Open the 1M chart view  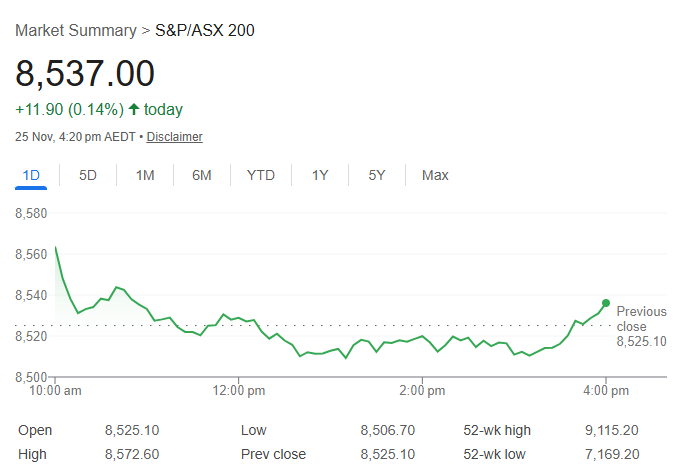[x=145, y=176]
